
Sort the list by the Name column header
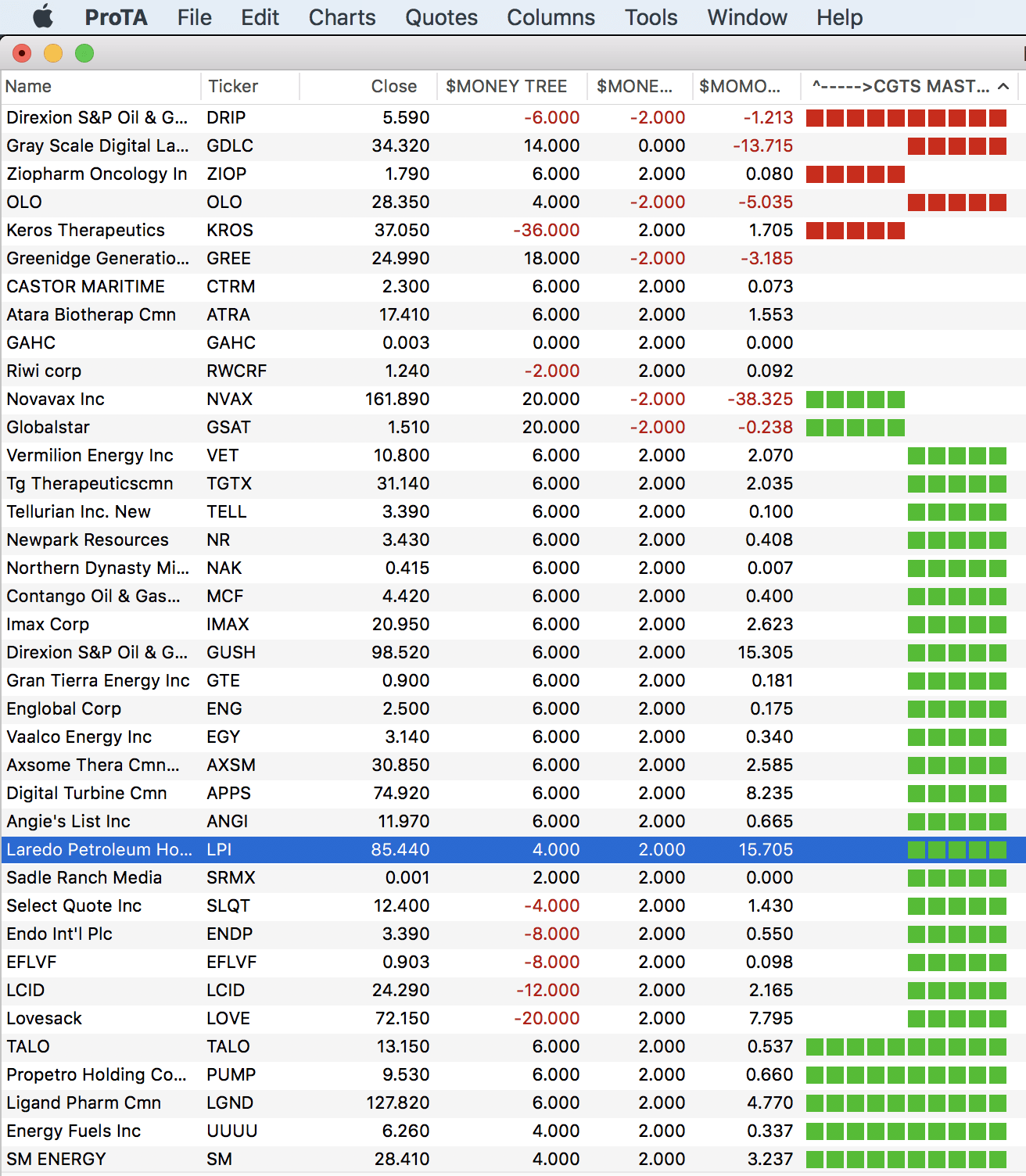(101, 86)
